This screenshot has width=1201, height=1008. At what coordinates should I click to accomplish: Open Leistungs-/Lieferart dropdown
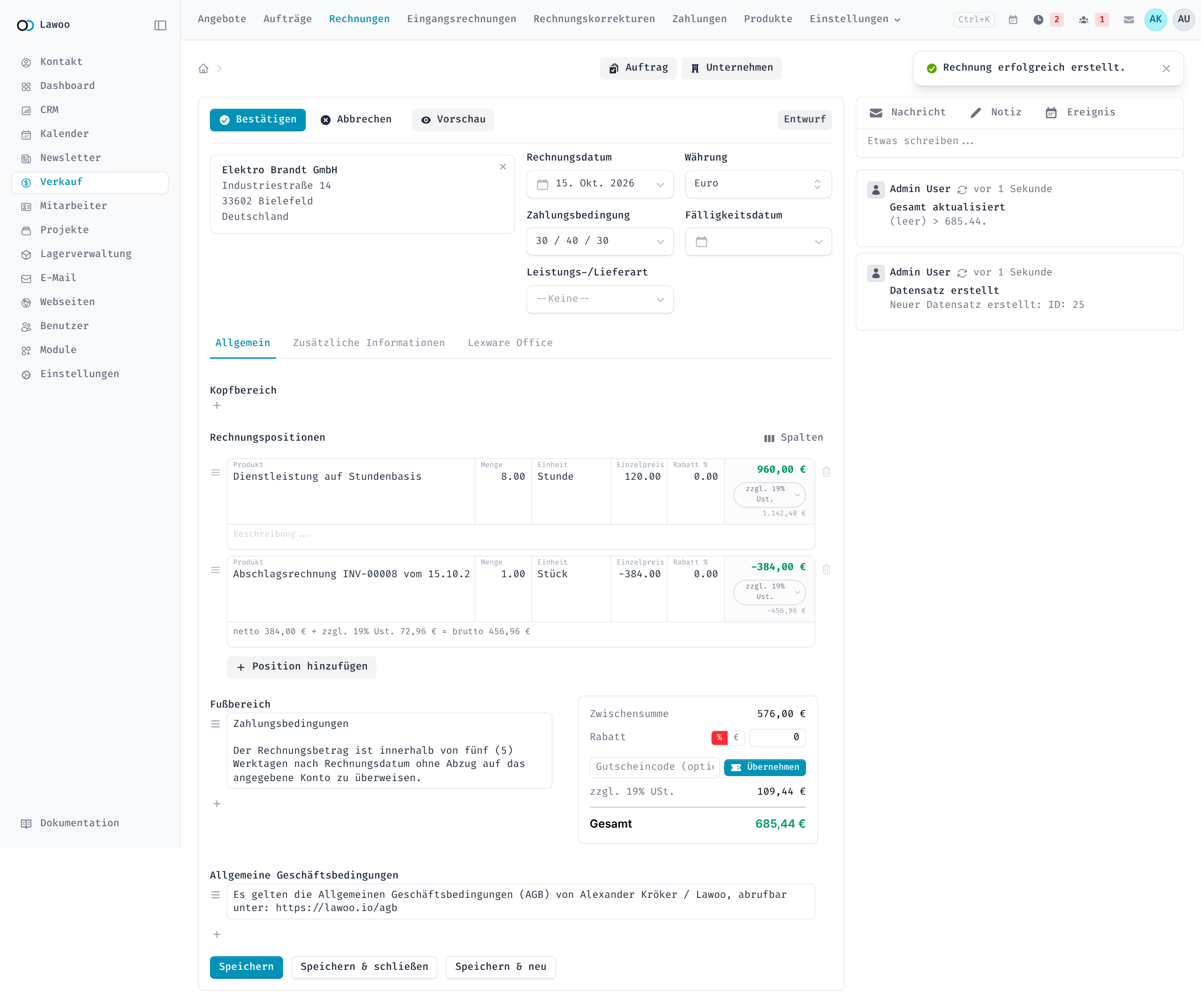coord(600,299)
